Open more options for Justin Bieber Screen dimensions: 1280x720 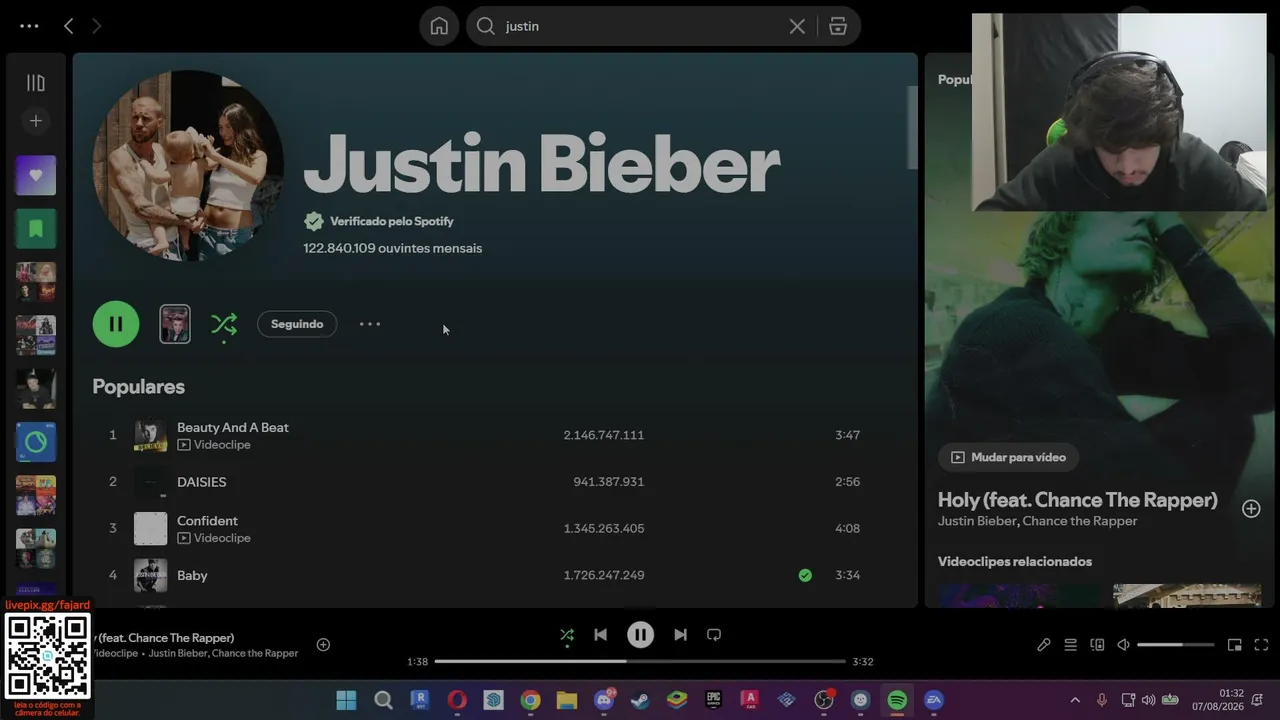pyautogui.click(x=370, y=324)
